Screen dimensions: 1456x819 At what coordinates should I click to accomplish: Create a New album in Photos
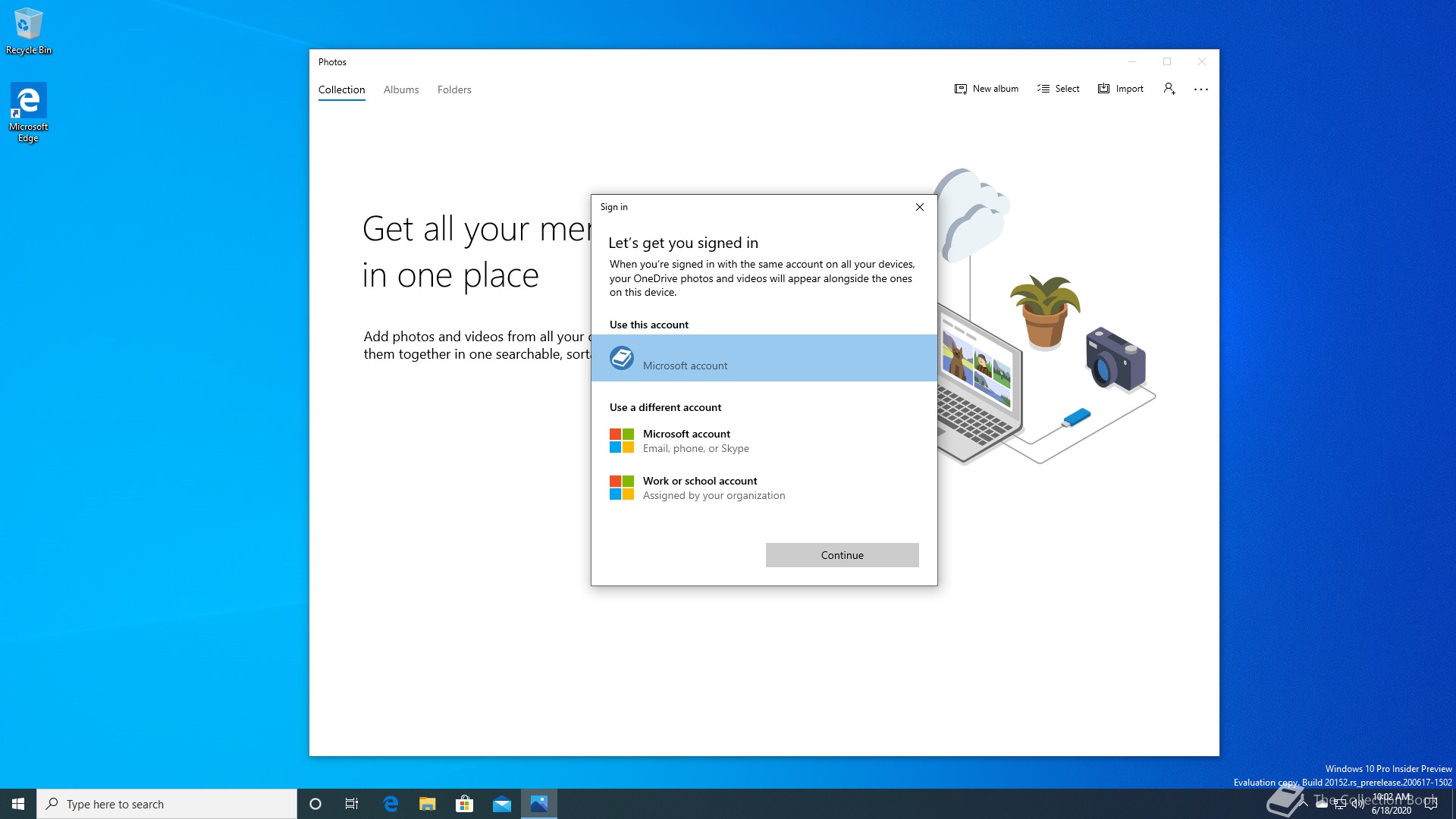[x=986, y=89]
